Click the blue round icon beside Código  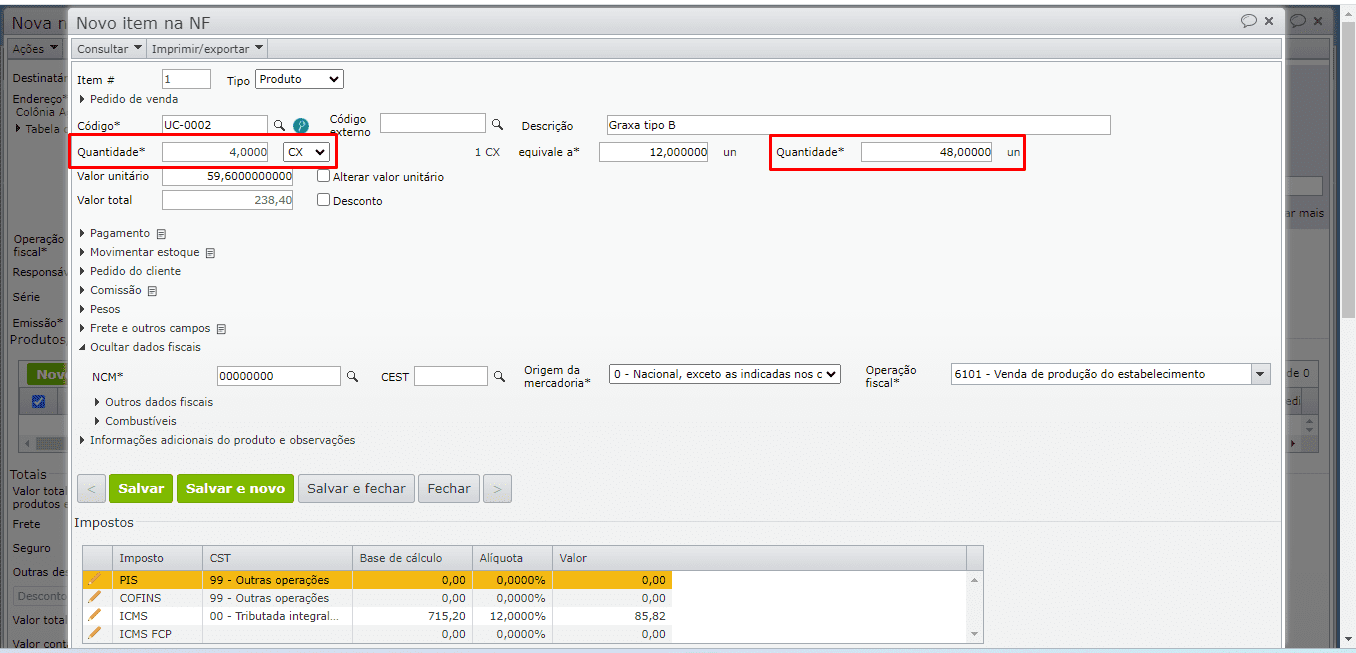coord(300,126)
